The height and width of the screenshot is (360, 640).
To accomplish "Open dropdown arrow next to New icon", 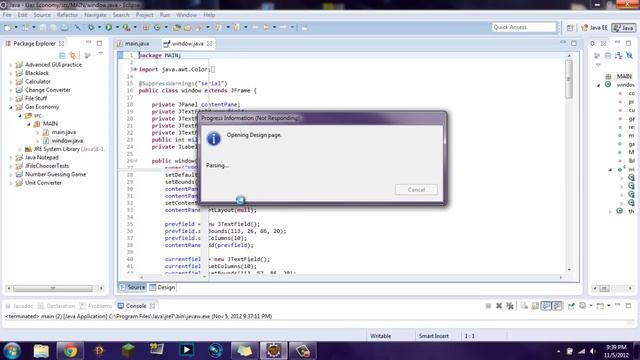I will pos(16,27).
